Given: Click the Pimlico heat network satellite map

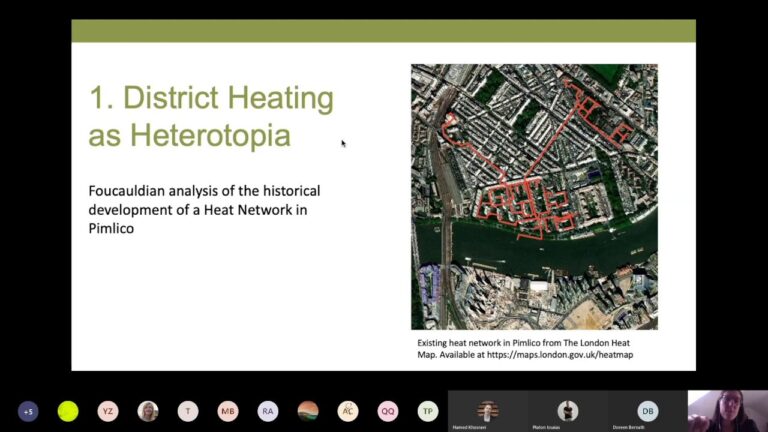Looking at the screenshot, I should tap(534, 197).
